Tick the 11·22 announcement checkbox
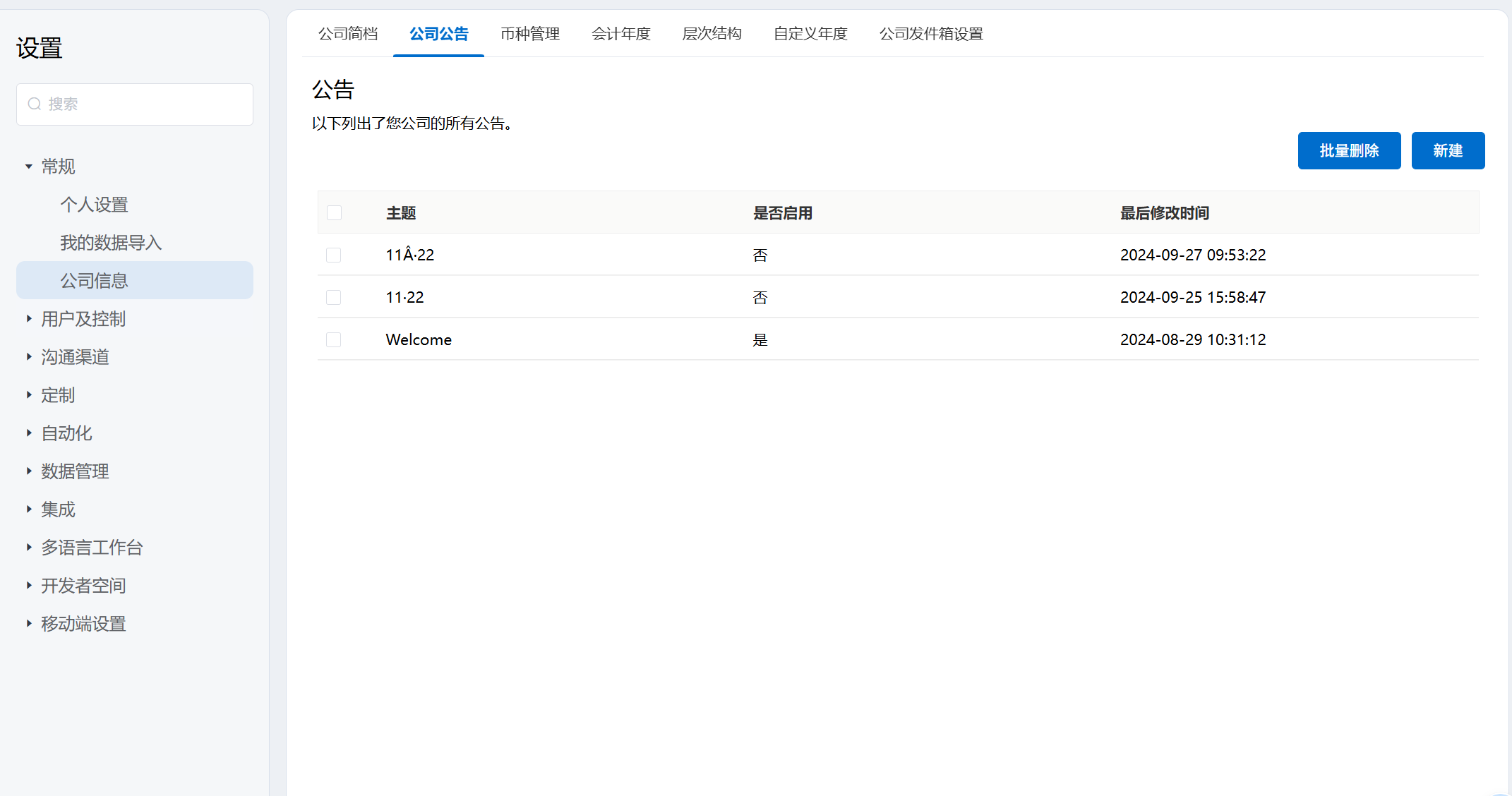Image resolution: width=1512 pixels, height=796 pixels. (x=334, y=298)
